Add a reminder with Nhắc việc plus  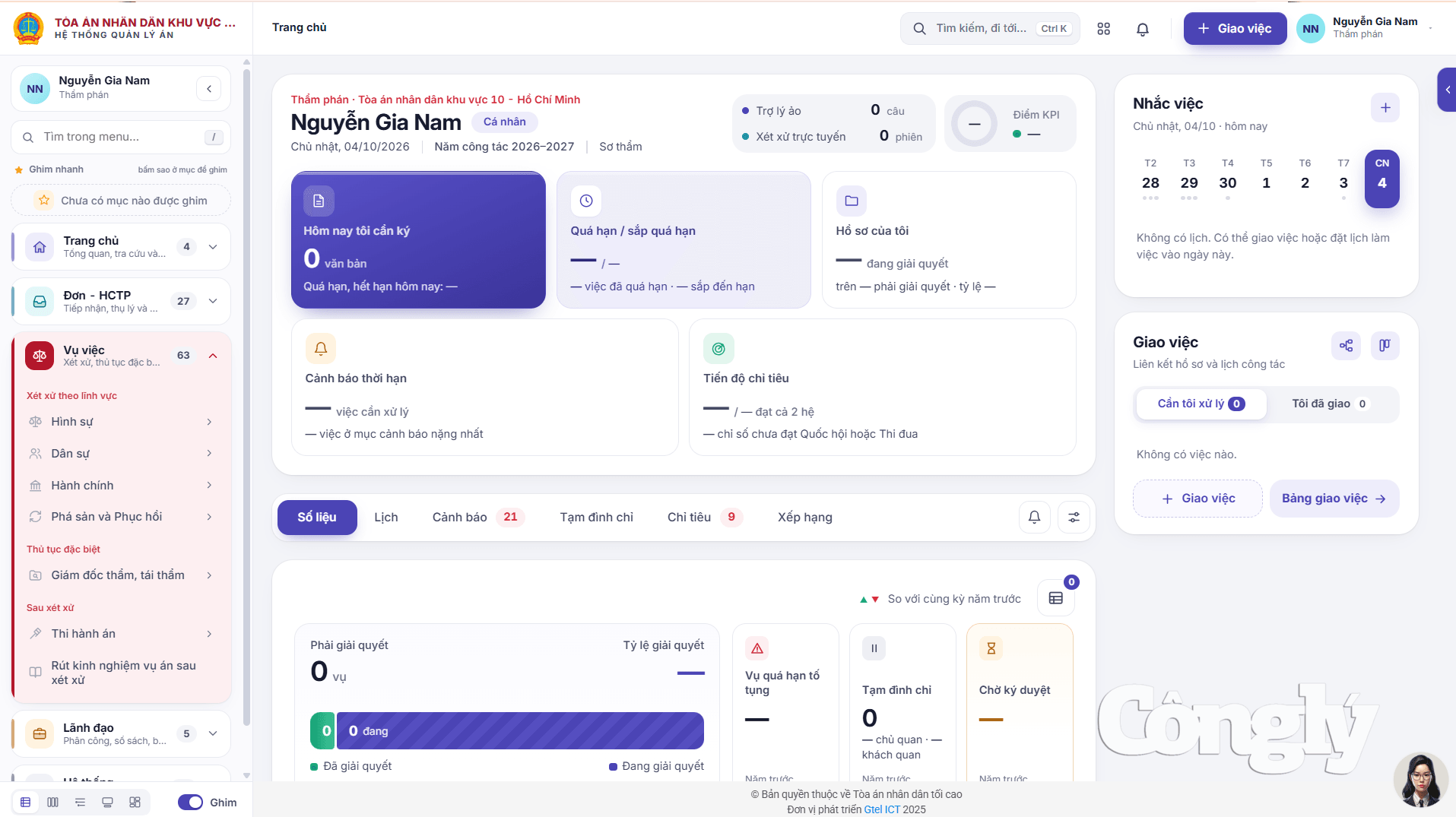pos(1385,108)
